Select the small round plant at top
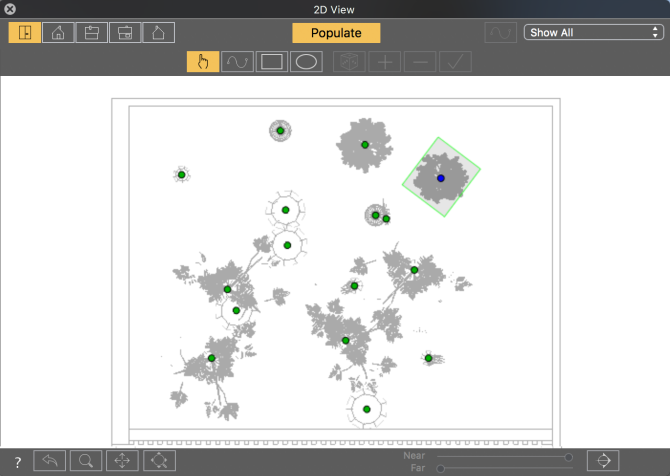 coord(280,131)
